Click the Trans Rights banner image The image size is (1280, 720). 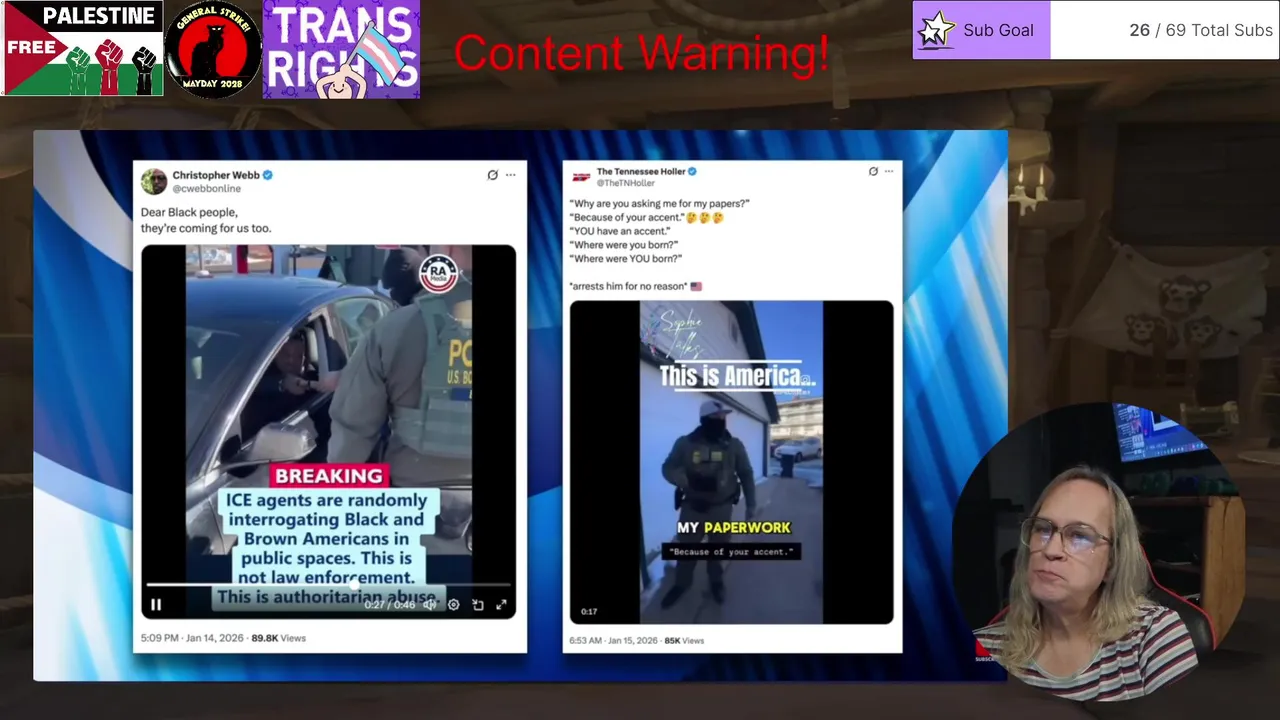[x=341, y=50]
